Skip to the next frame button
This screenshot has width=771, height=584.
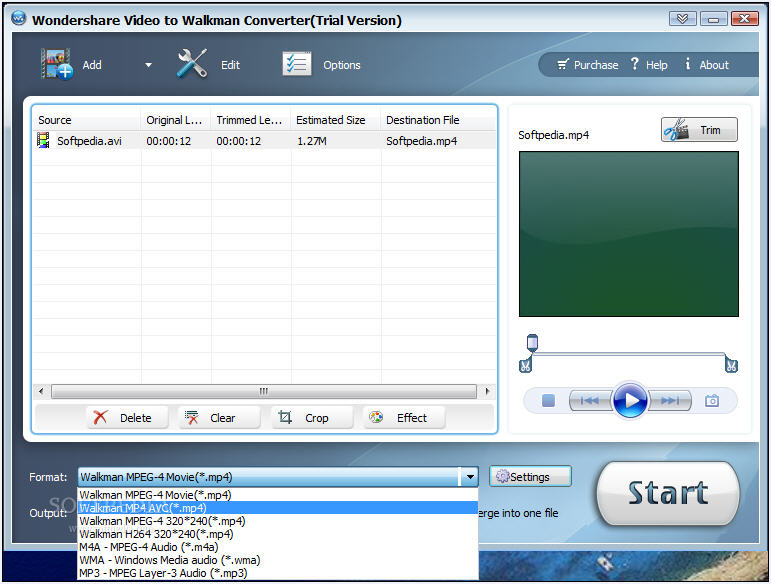coord(671,401)
